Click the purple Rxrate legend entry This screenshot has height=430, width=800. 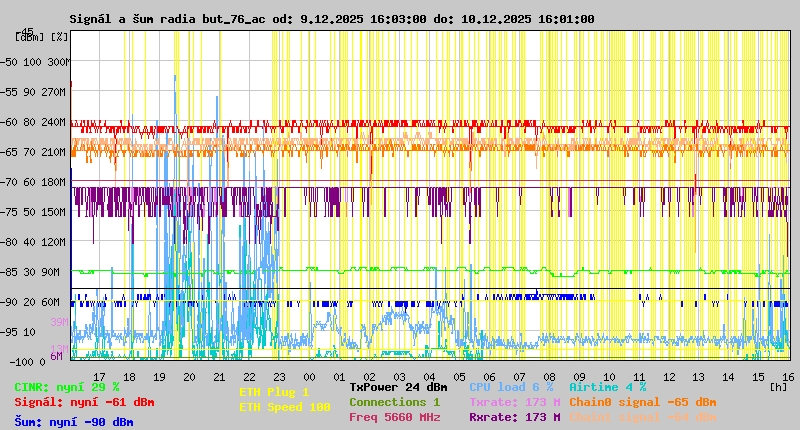514,417
